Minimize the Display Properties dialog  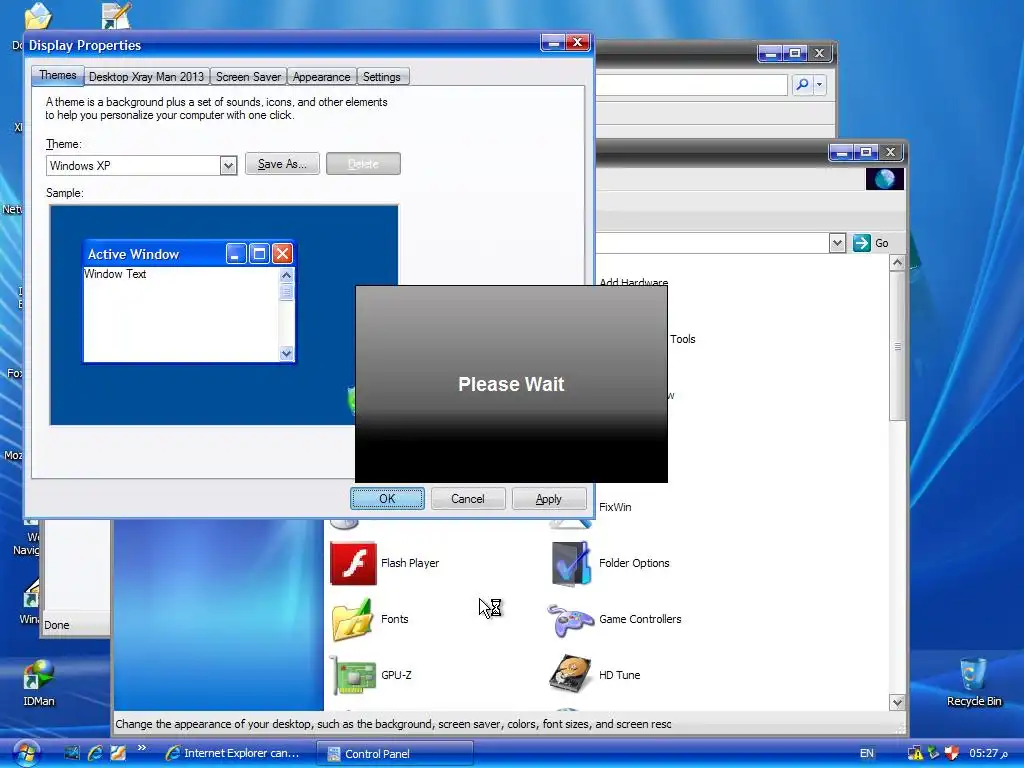(552, 42)
